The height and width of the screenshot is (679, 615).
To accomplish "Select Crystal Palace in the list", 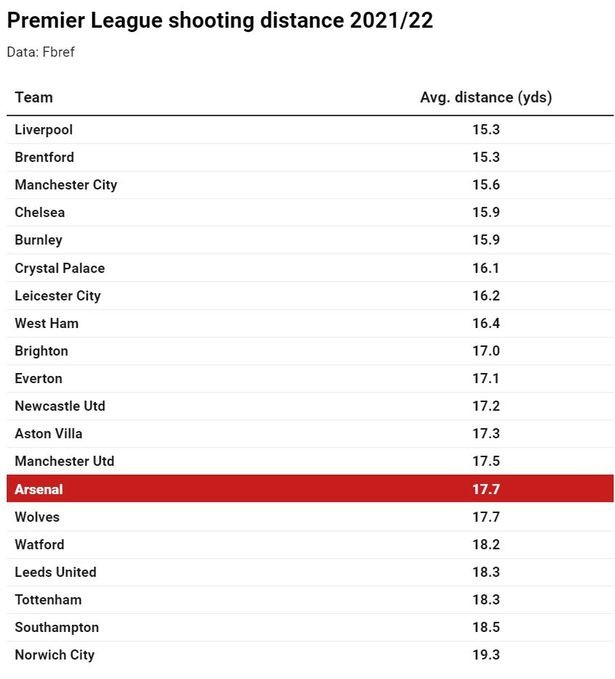I will point(60,268).
